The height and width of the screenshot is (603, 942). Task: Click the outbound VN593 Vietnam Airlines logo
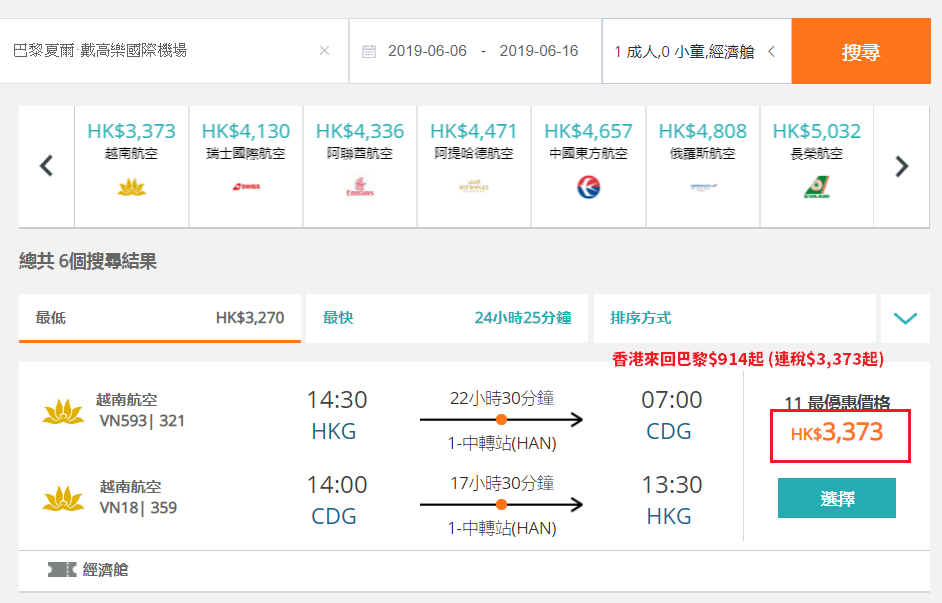63,412
